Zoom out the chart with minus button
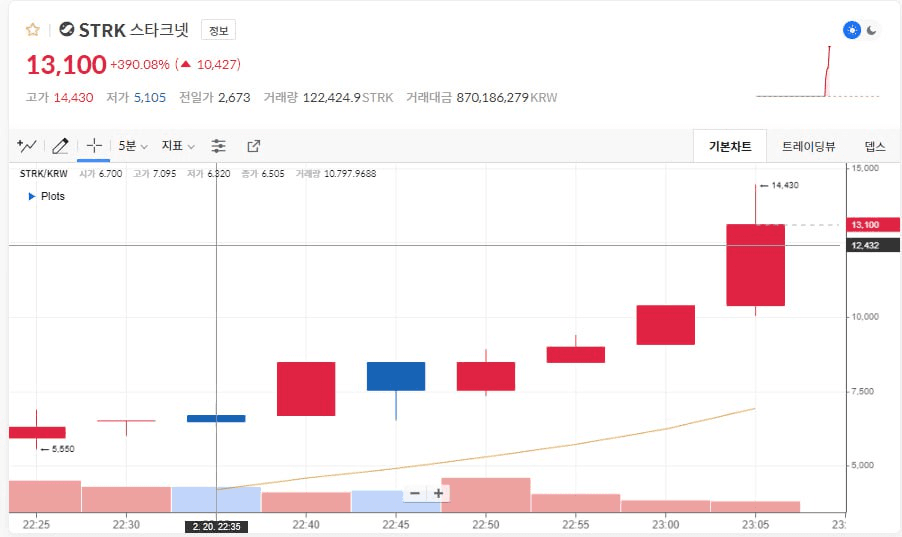 click(x=415, y=493)
